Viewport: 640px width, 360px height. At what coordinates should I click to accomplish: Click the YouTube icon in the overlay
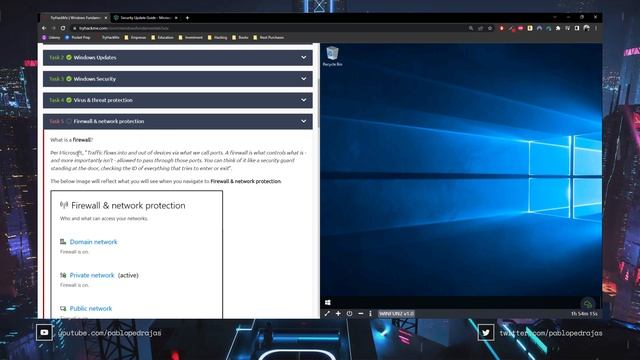coord(44,332)
